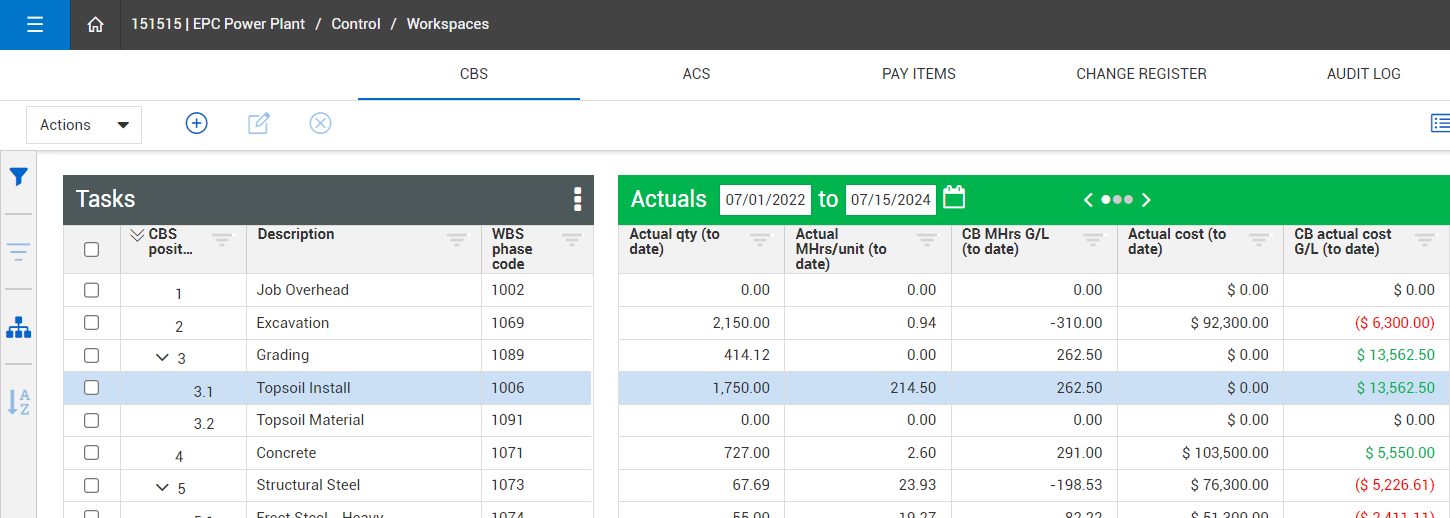Open the Actions dropdown
1450x518 pixels.
(84, 125)
